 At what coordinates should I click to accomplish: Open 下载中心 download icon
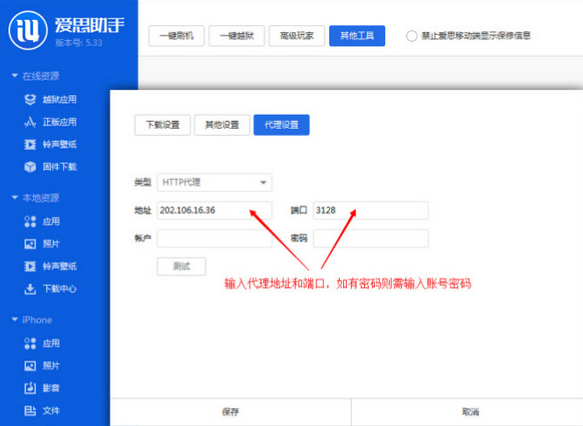point(30,289)
